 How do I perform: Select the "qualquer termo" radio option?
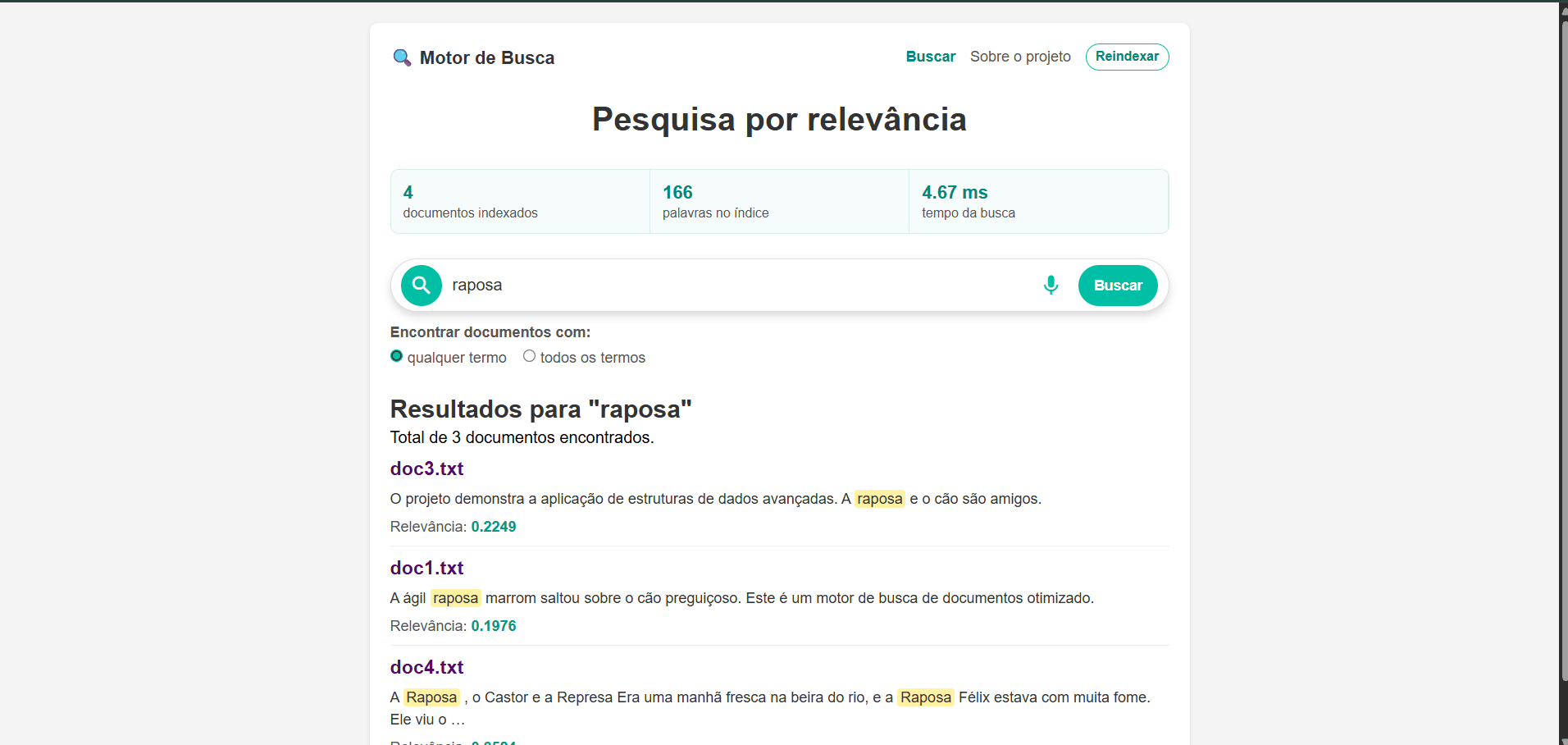pos(396,356)
